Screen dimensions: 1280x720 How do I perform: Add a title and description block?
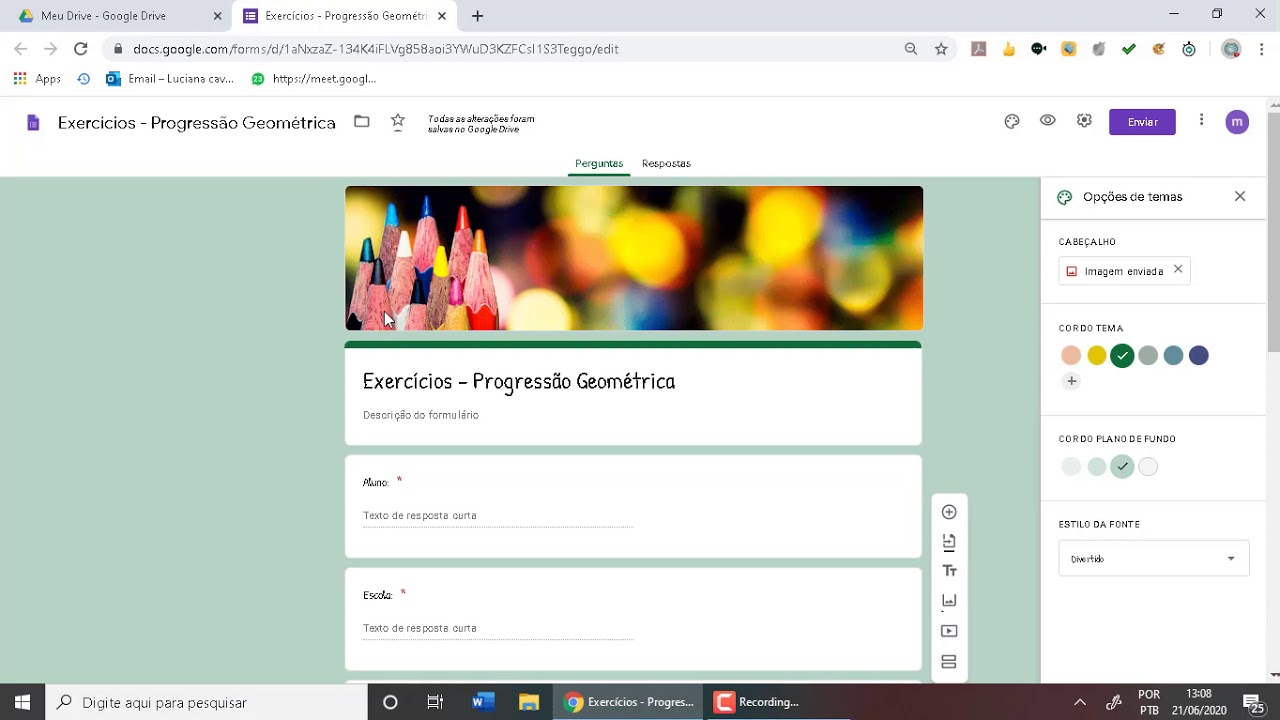pos(949,571)
